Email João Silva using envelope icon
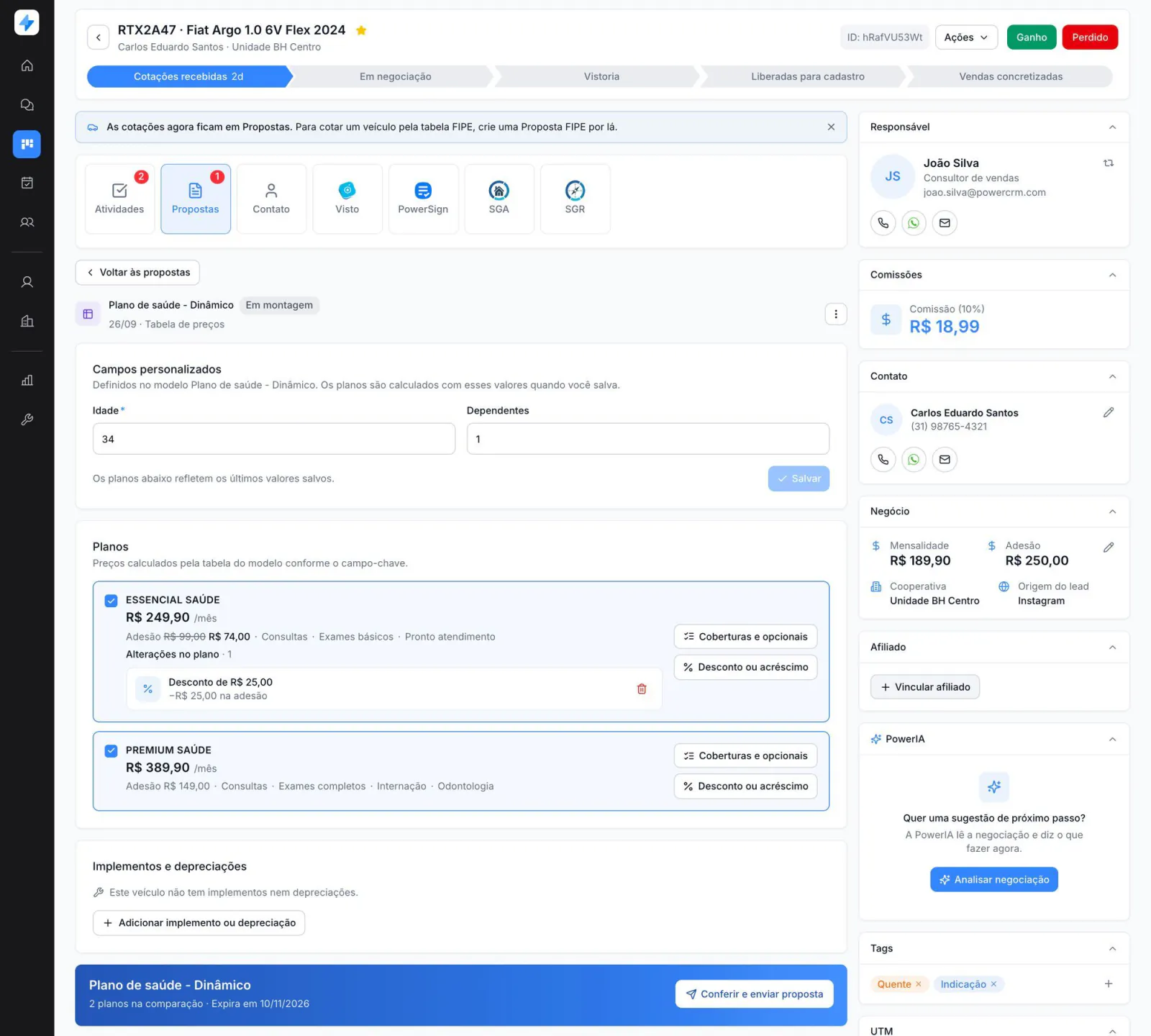 point(945,223)
